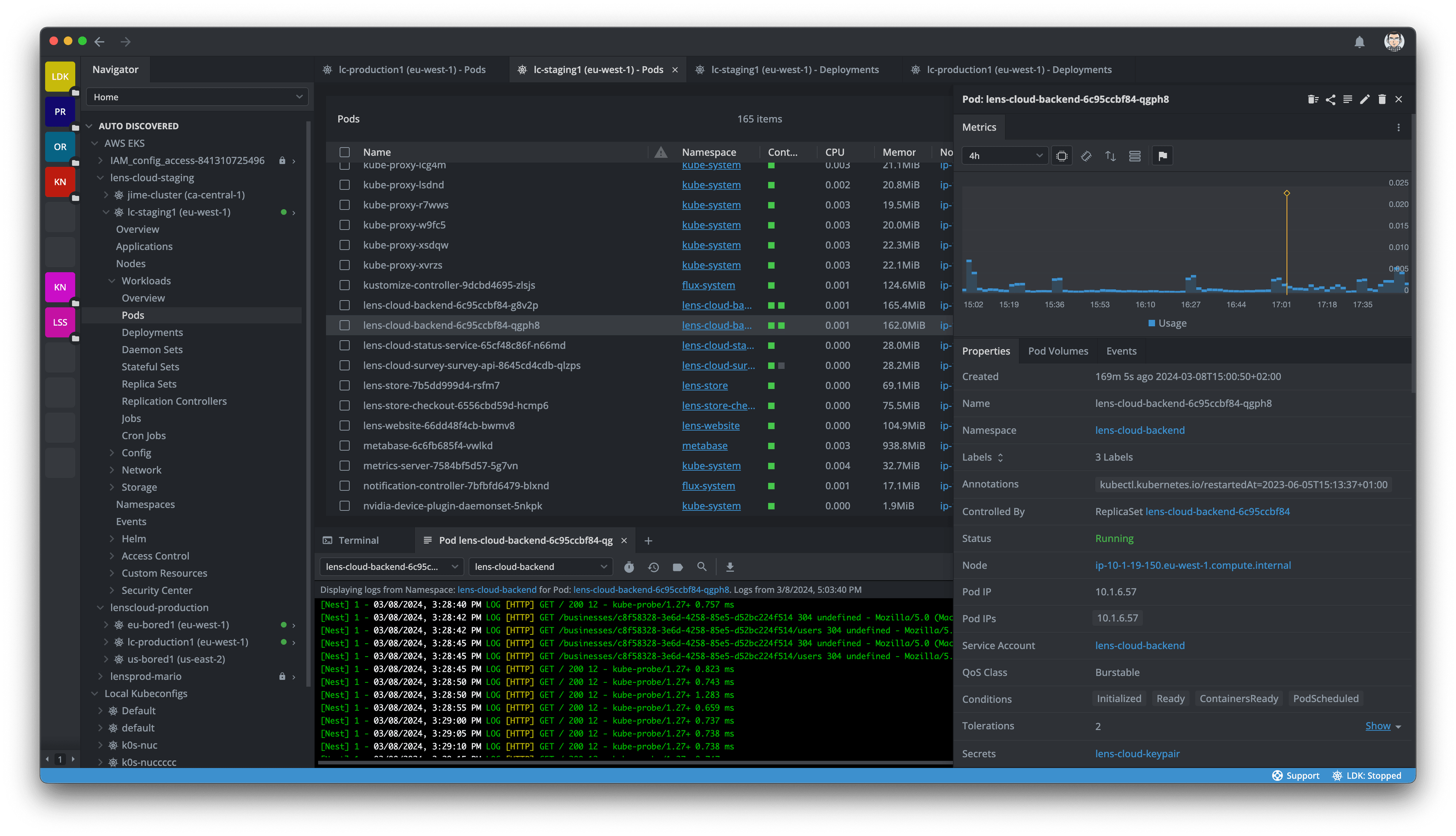Expand the Config tree item
Viewport: 1456px width, 836px height.
112,452
